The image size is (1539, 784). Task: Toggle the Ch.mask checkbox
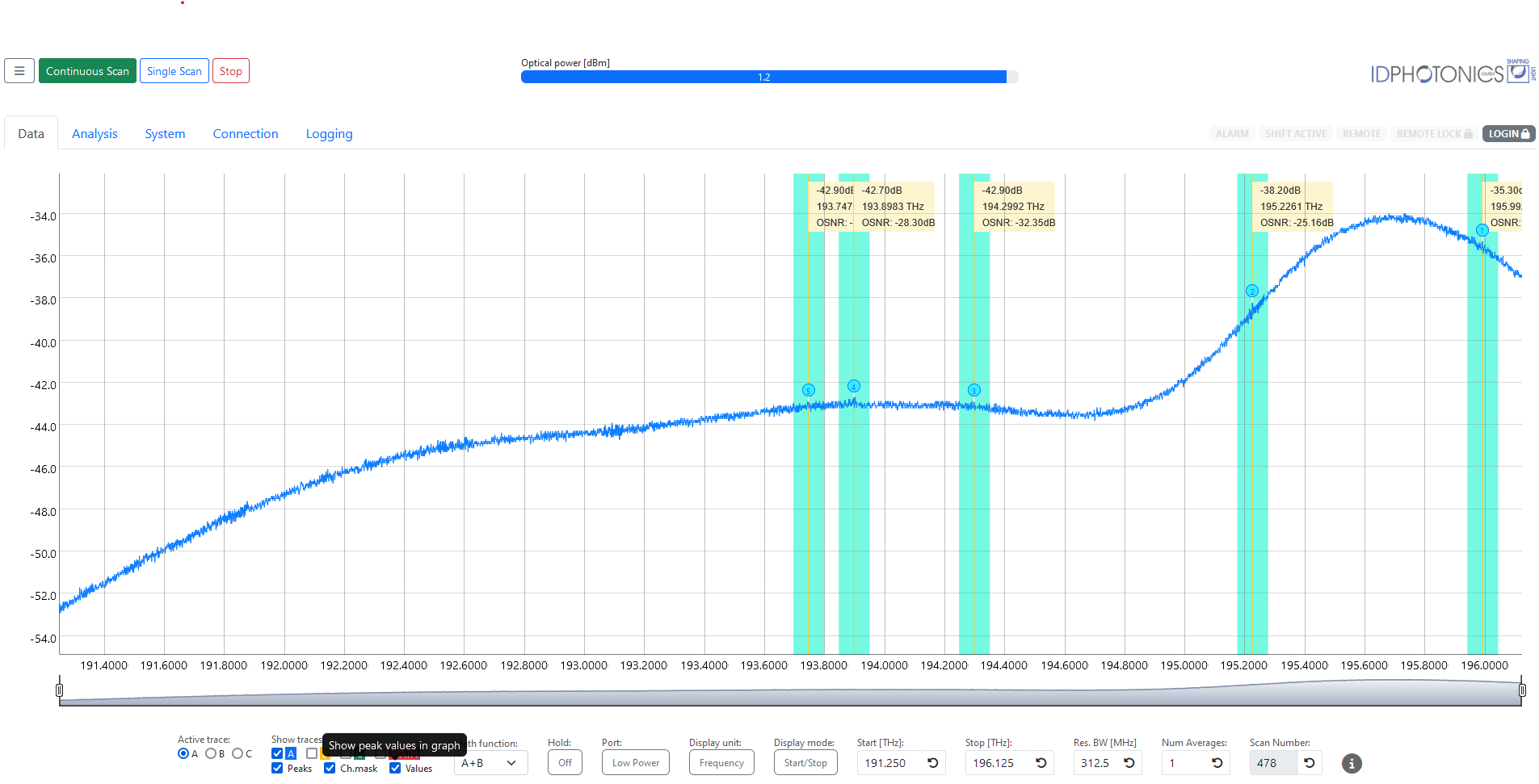[x=330, y=768]
